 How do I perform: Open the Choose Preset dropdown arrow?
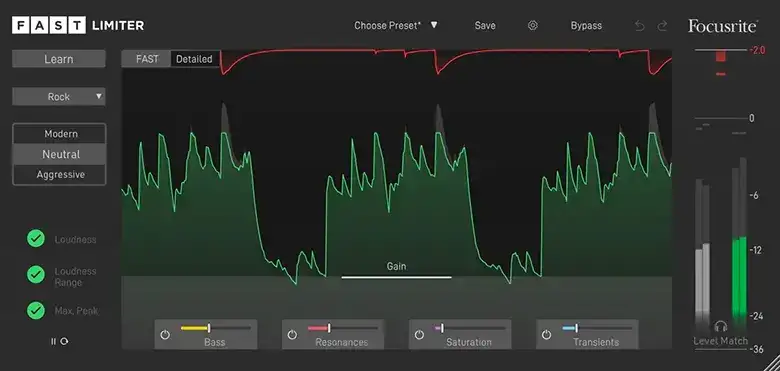click(434, 25)
